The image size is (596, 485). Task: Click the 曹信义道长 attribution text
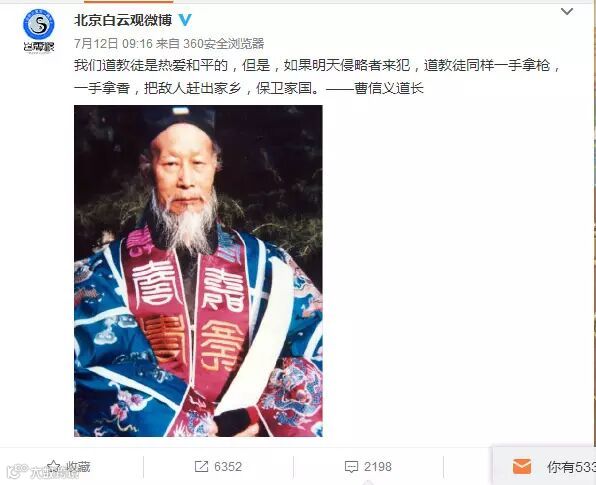point(389,88)
